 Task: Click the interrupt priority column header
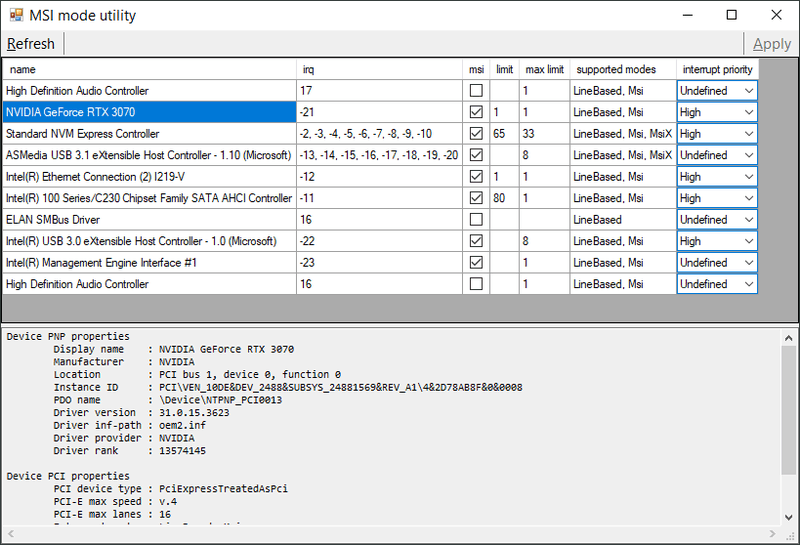click(x=717, y=69)
